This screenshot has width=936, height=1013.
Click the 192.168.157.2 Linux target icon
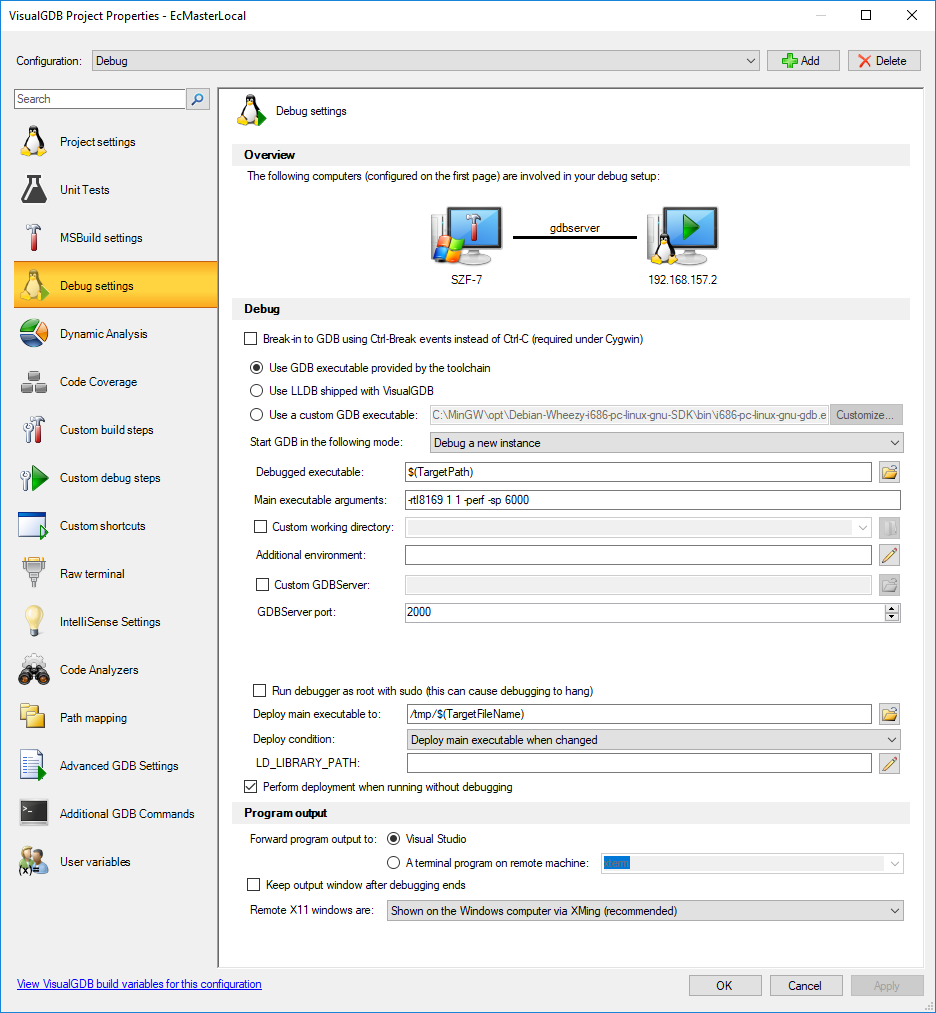click(x=682, y=235)
